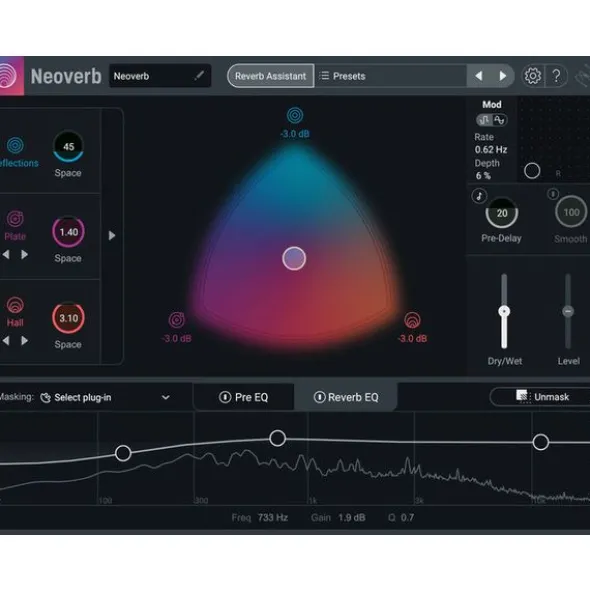Select the mid EQ node near 733 Hz
Screen dimensions: 590x591
277,438
